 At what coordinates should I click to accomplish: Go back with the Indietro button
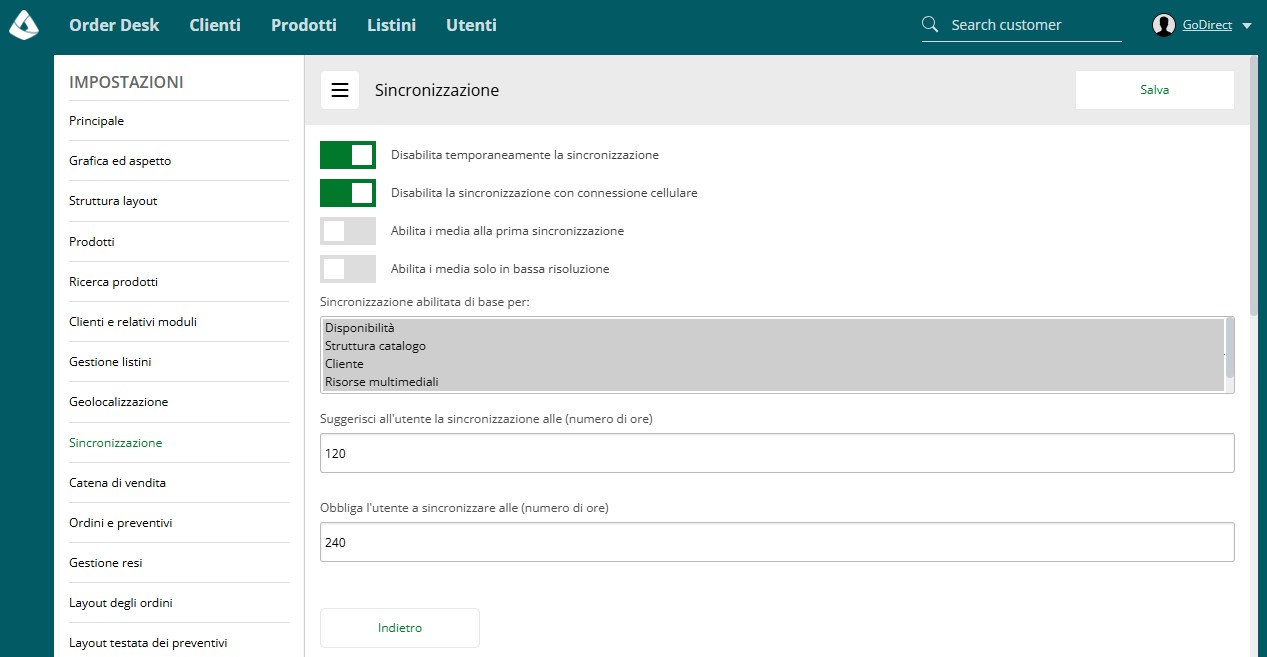400,628
